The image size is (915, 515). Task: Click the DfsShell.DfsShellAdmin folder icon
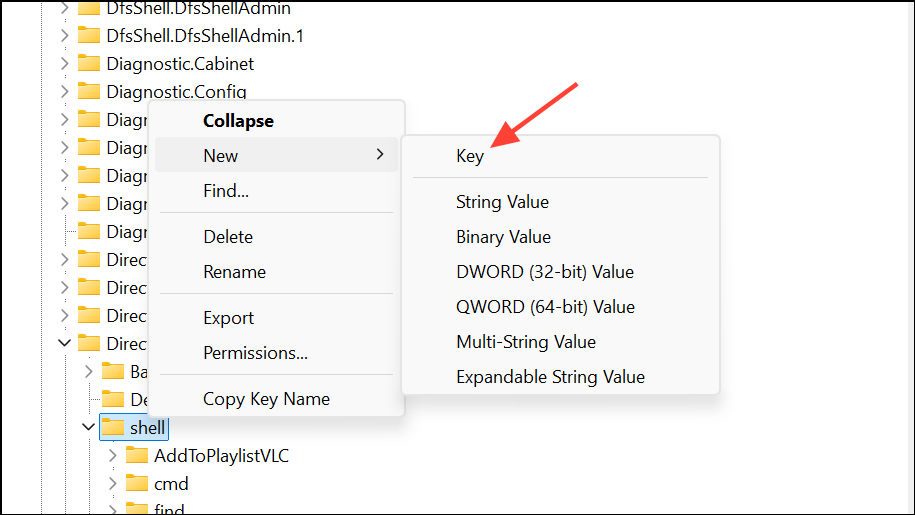[x=89, y=9]
